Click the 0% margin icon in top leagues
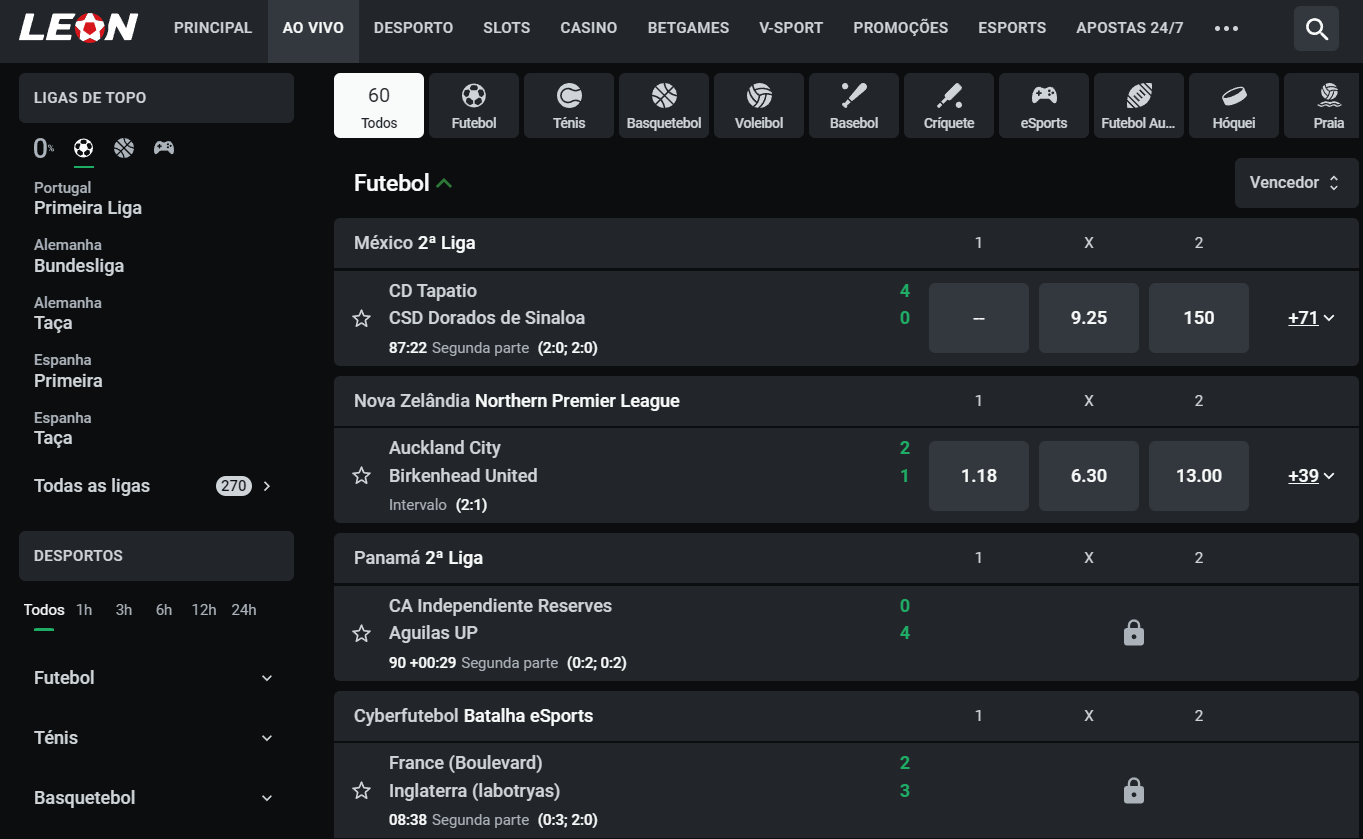The height and width of the screenshot is (839, 1363). (44, 149)
